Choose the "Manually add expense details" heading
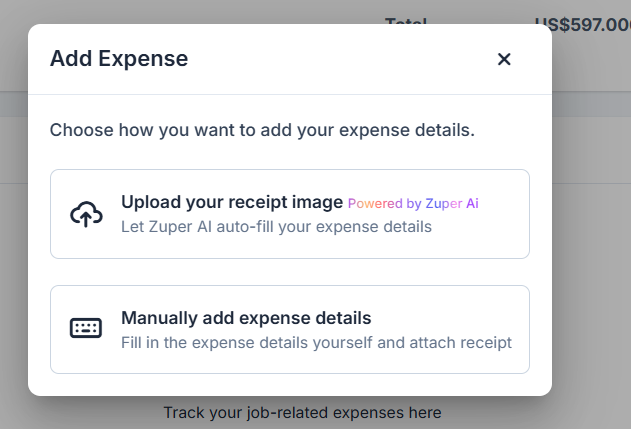 246,318
